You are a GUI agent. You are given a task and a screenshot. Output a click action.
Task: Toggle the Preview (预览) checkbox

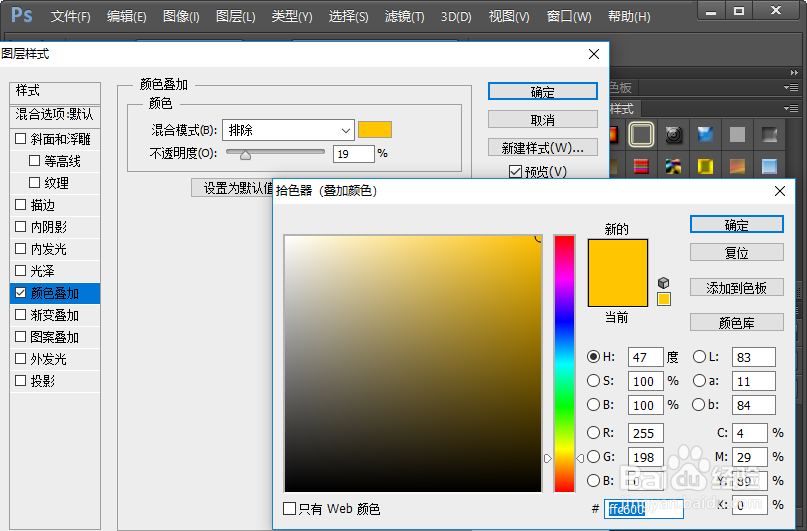pyautogui.click(x=515, y=171)
